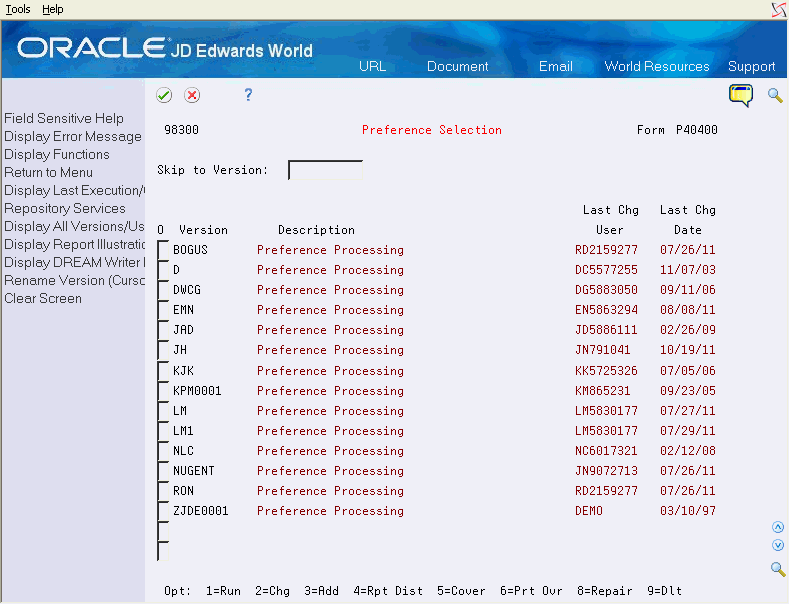Click option field for EMN version

163,310
